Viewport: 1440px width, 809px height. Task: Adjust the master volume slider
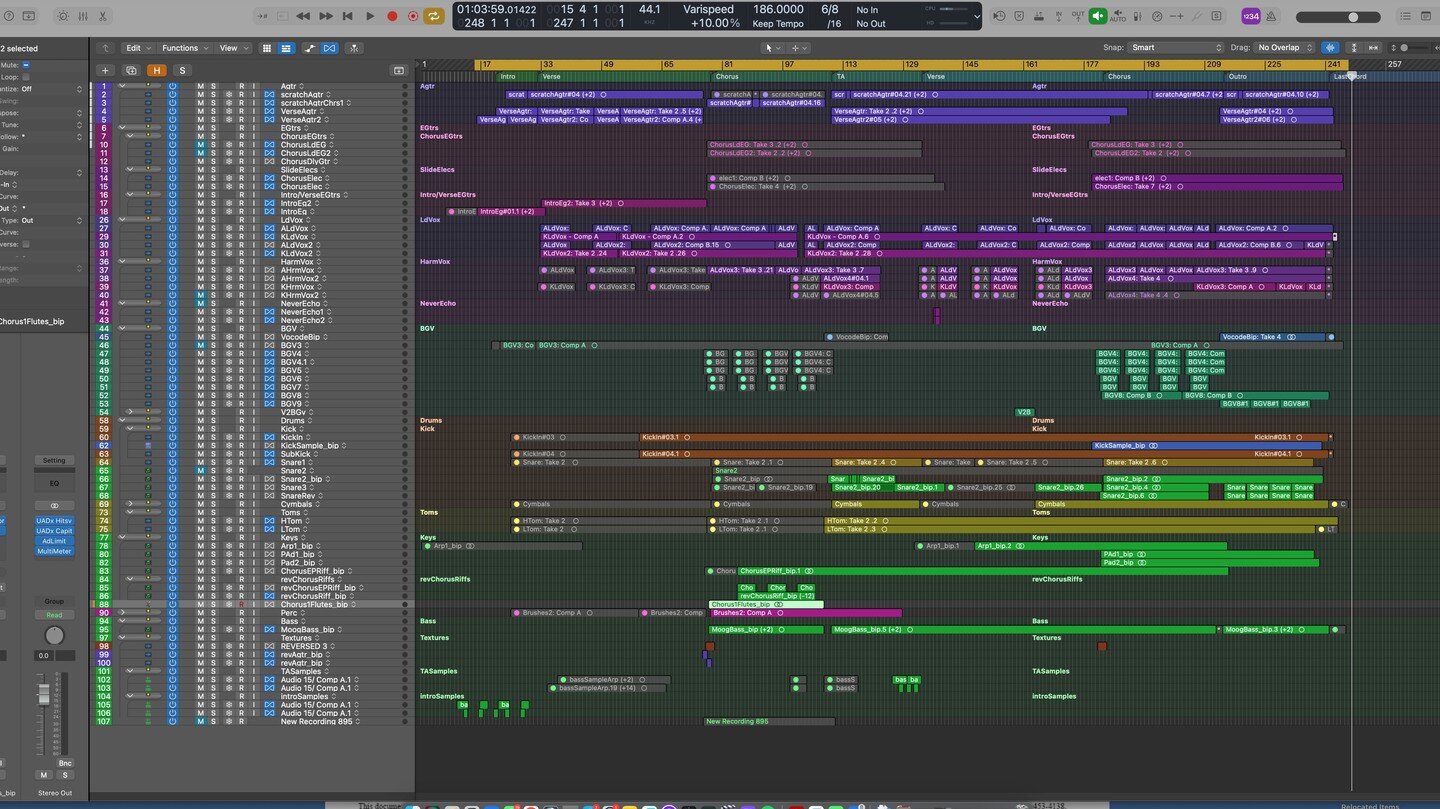click(1339, 17)
